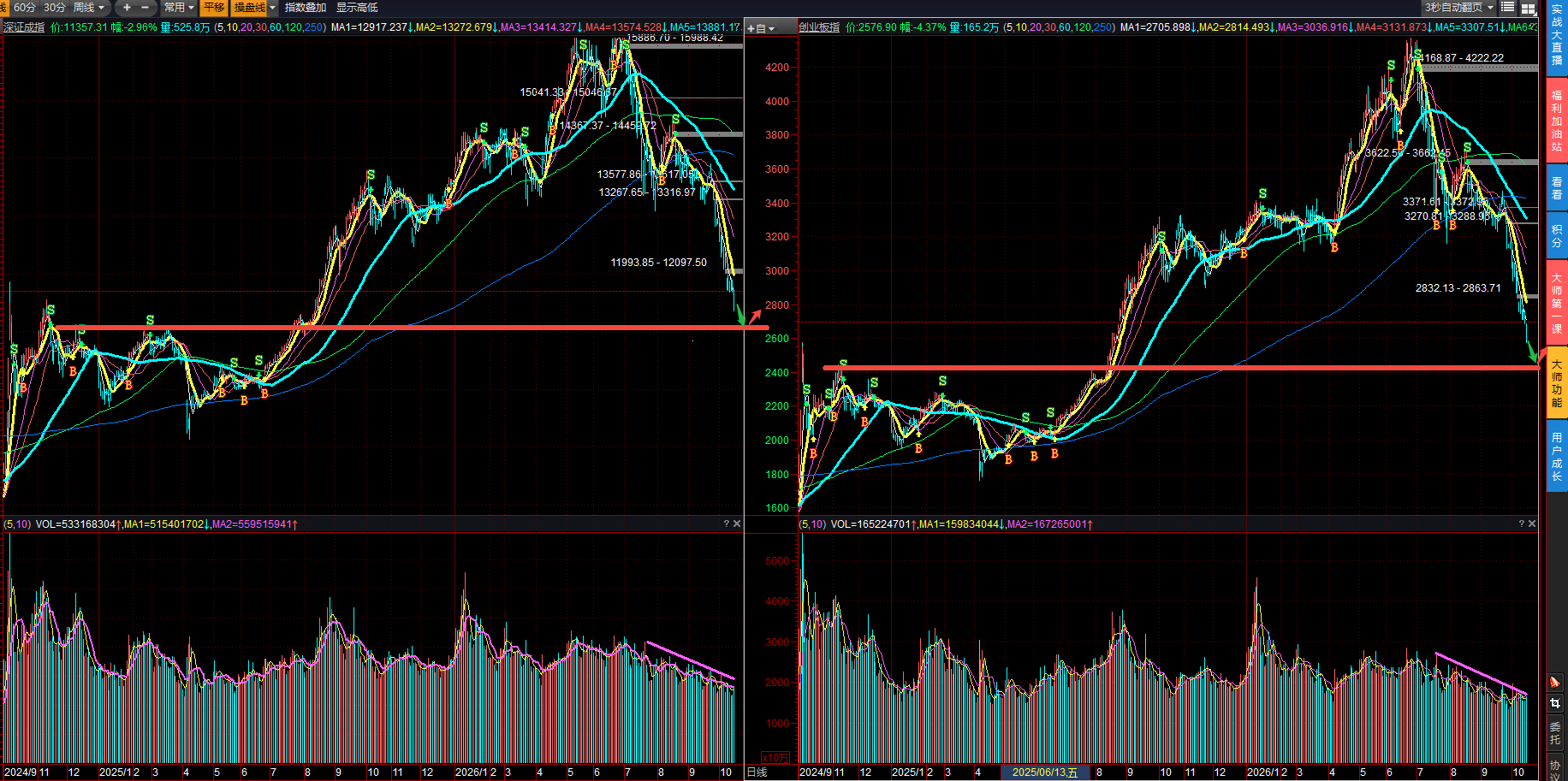The height and width of the screenshot is (781, 1568).
Task: Click the 创业板指 index name
Action: pyautogui.click(x=820, y=27)
